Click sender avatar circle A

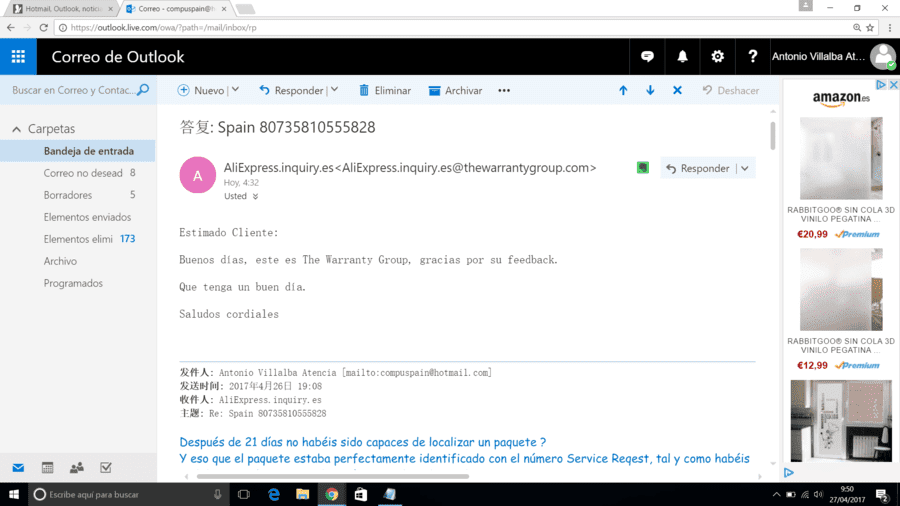click(197, 175)
